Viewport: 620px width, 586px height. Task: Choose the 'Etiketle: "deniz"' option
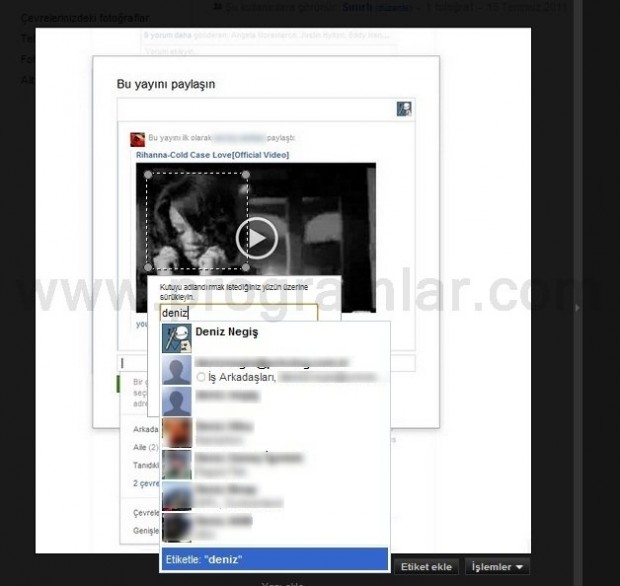(x=275, y=559)
